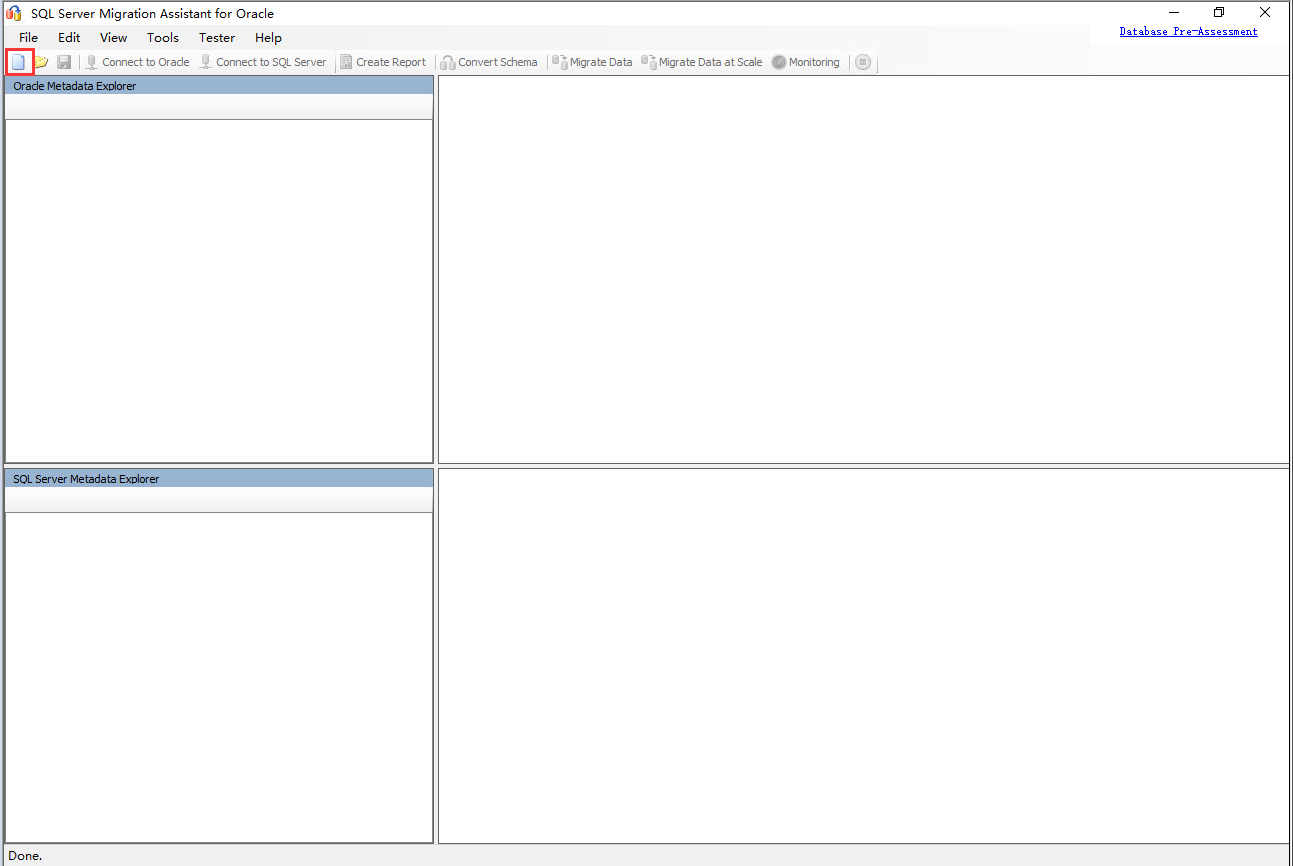Click the Stop icon in toolbar
The width and height of the screenshot is (1293, 866).
pos(863,62)
